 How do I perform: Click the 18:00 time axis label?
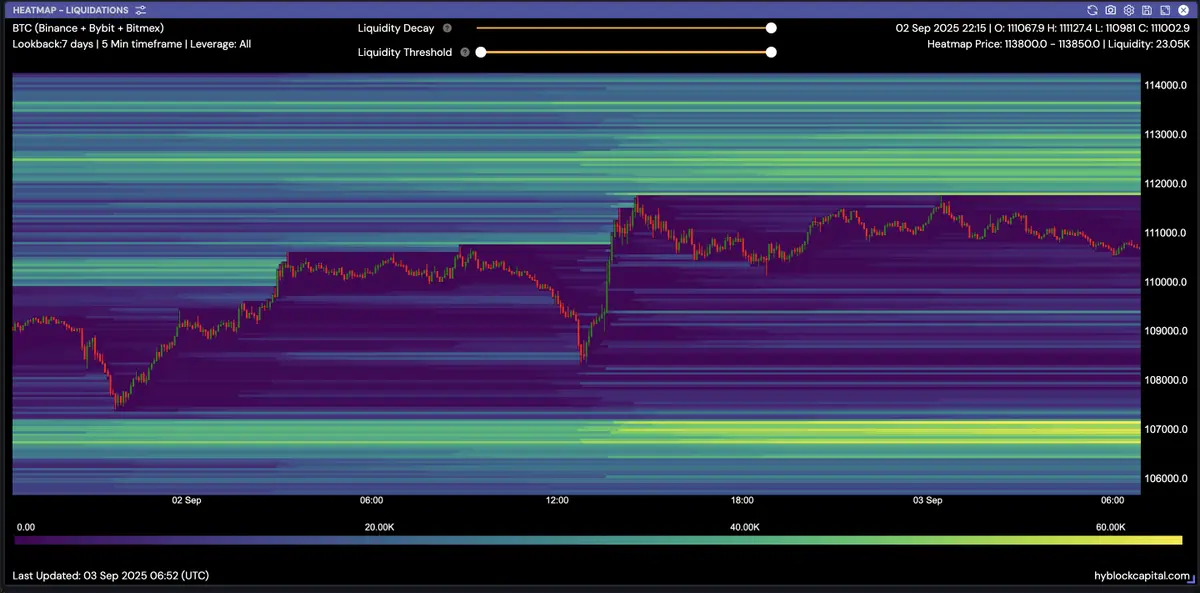click(x=742, y=500)
